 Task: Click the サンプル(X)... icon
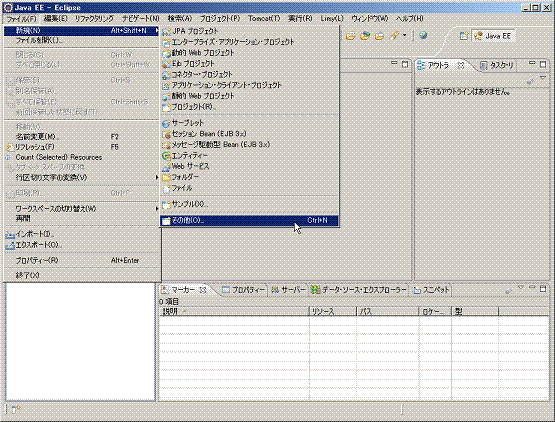pos(166,205)
